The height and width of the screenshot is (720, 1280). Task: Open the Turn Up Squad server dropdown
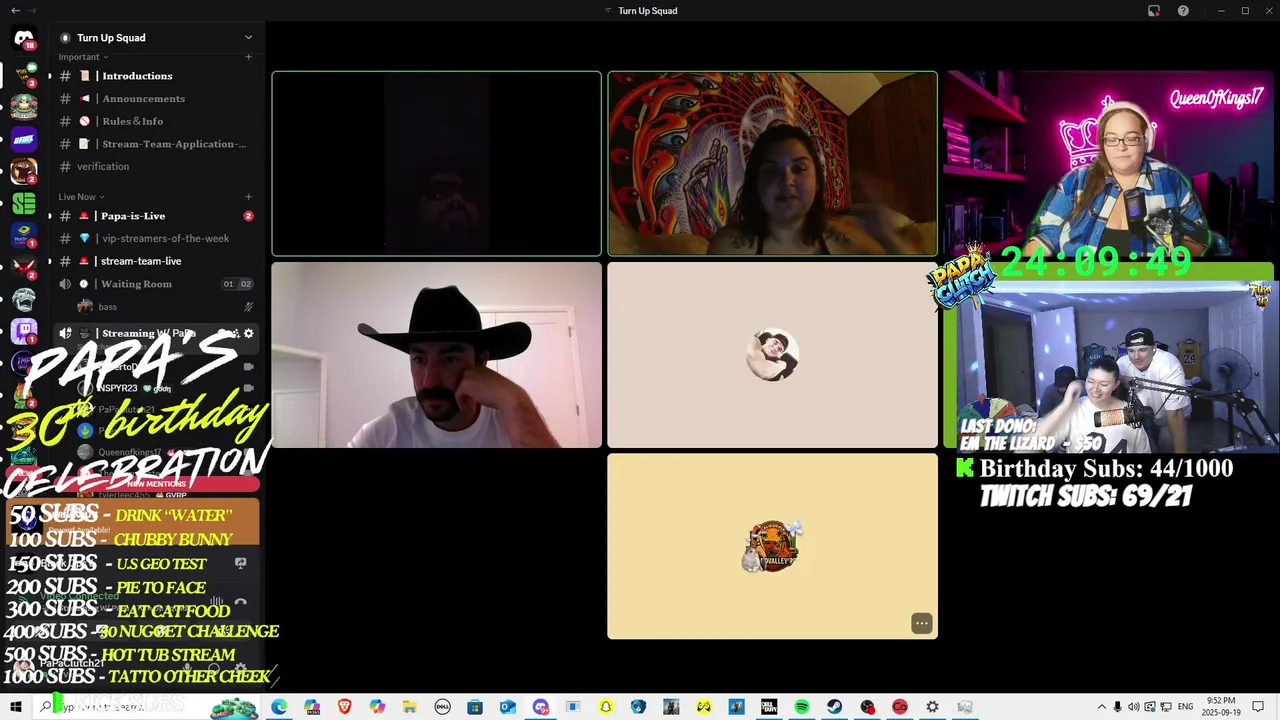pos(248,38)
